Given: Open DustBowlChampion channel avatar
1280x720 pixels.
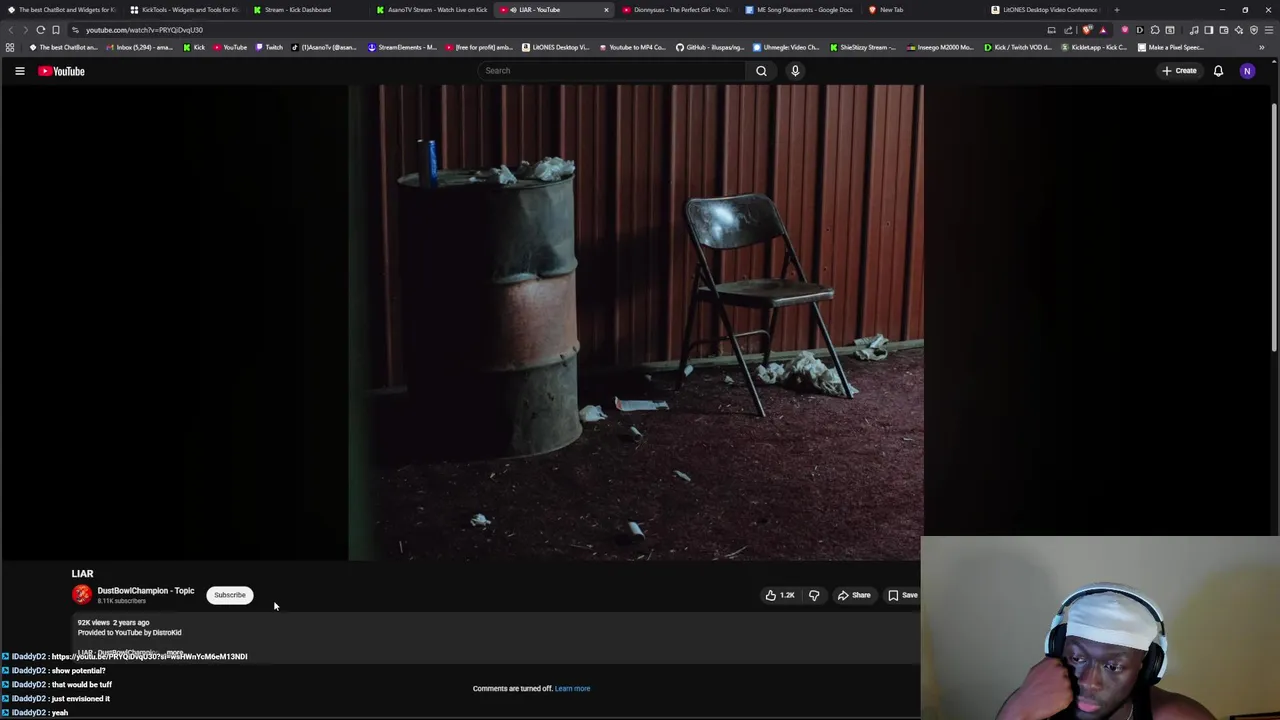Looking at the screenshot, I should tap(81, 595).
